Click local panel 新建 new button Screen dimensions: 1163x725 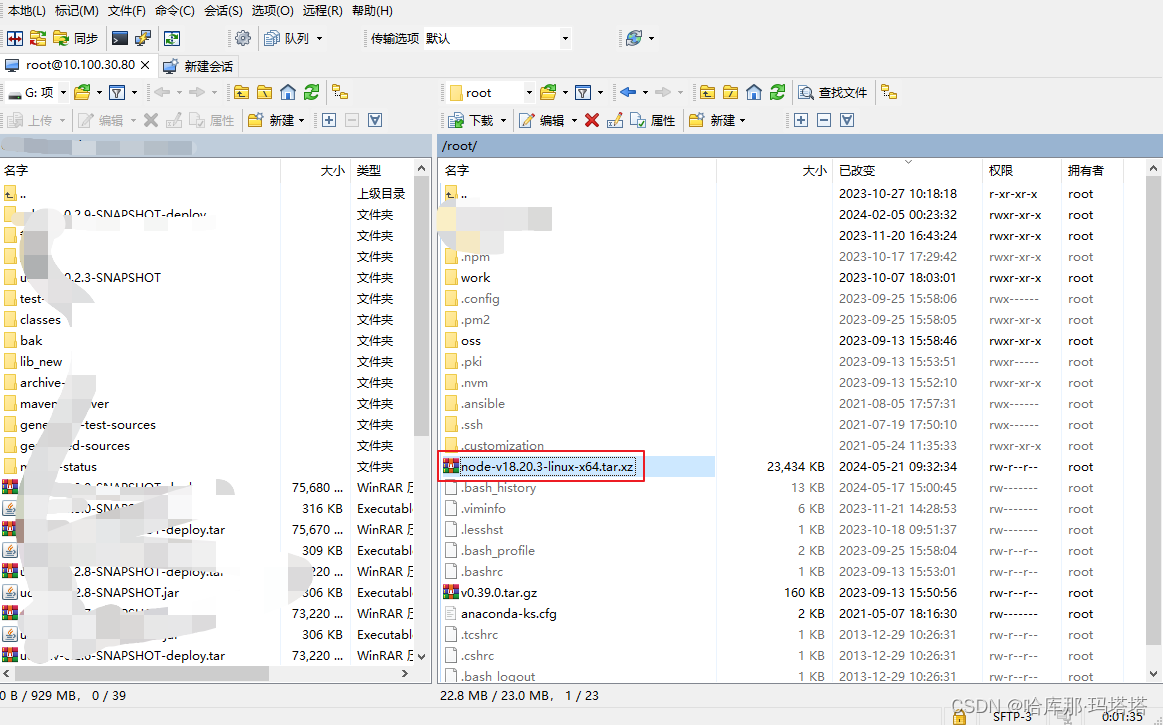[271, 120]
